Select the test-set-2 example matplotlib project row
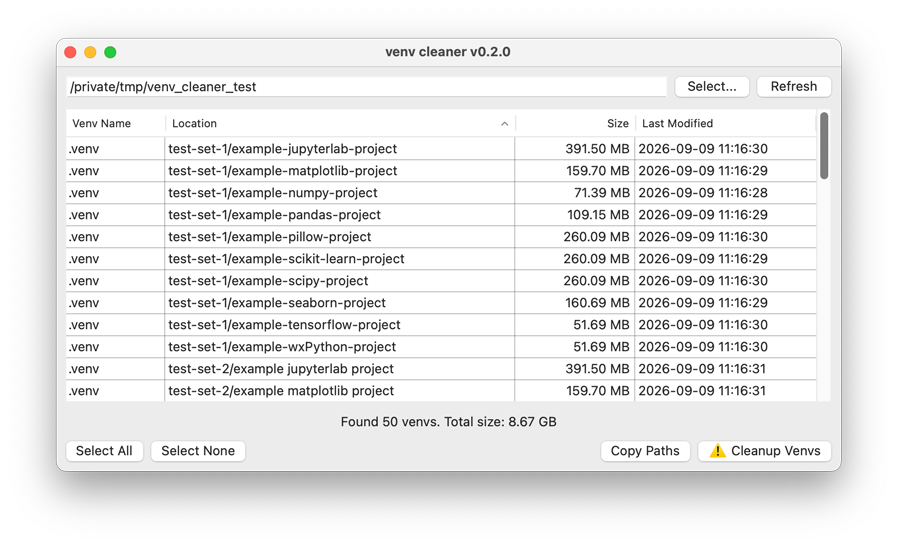Image resolution: width=897 pixels, height=545 pixels. click(x=441, y=391)
